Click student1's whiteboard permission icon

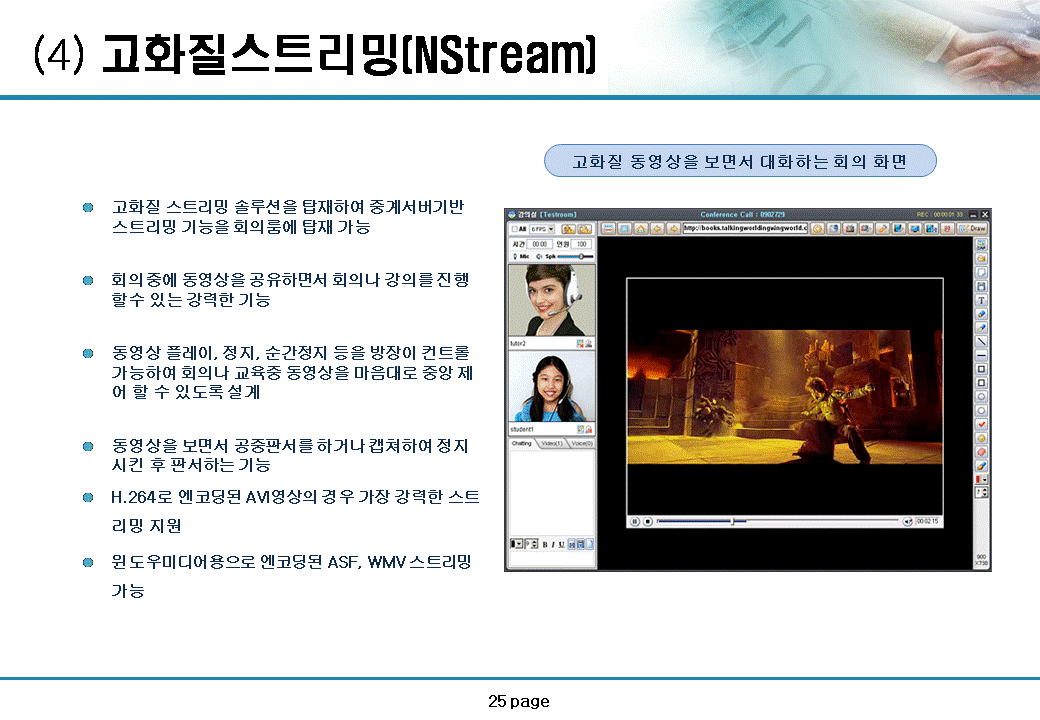tap(580, 430)
